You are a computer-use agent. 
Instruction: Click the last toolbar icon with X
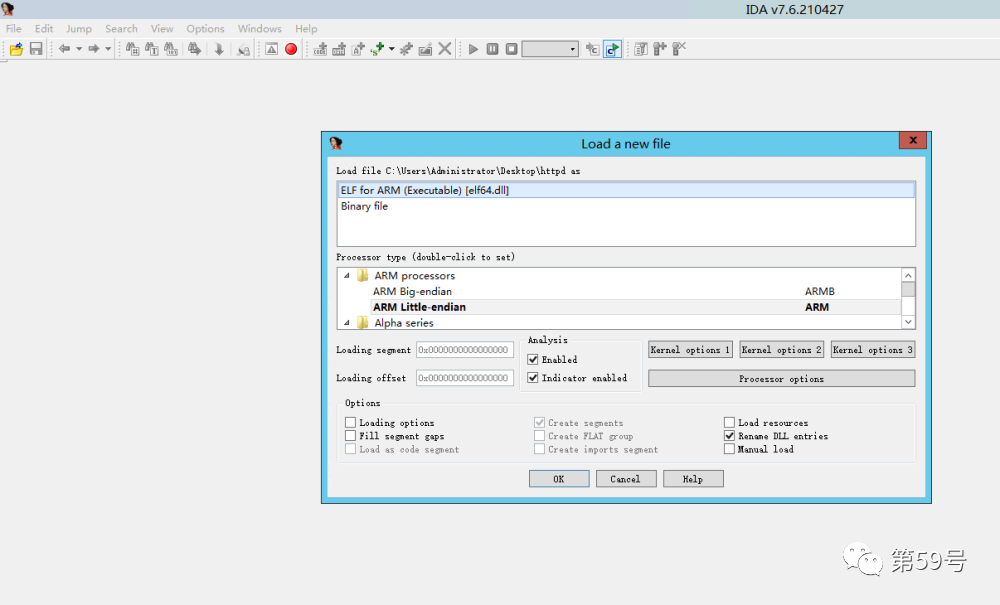coord(679,49)
